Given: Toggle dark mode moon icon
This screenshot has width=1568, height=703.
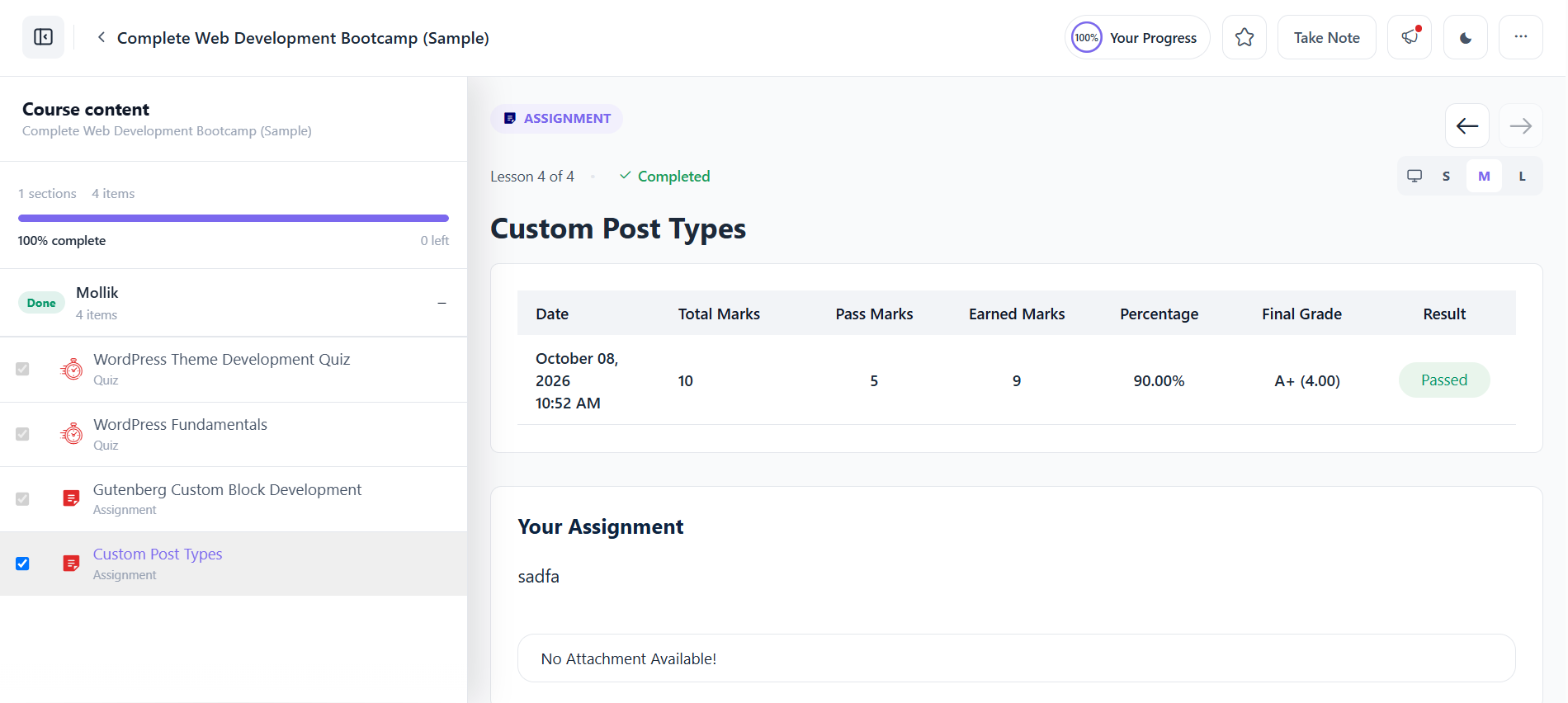Looking at the screenshot, I should pyautogui.click(x=1465, y=37).
